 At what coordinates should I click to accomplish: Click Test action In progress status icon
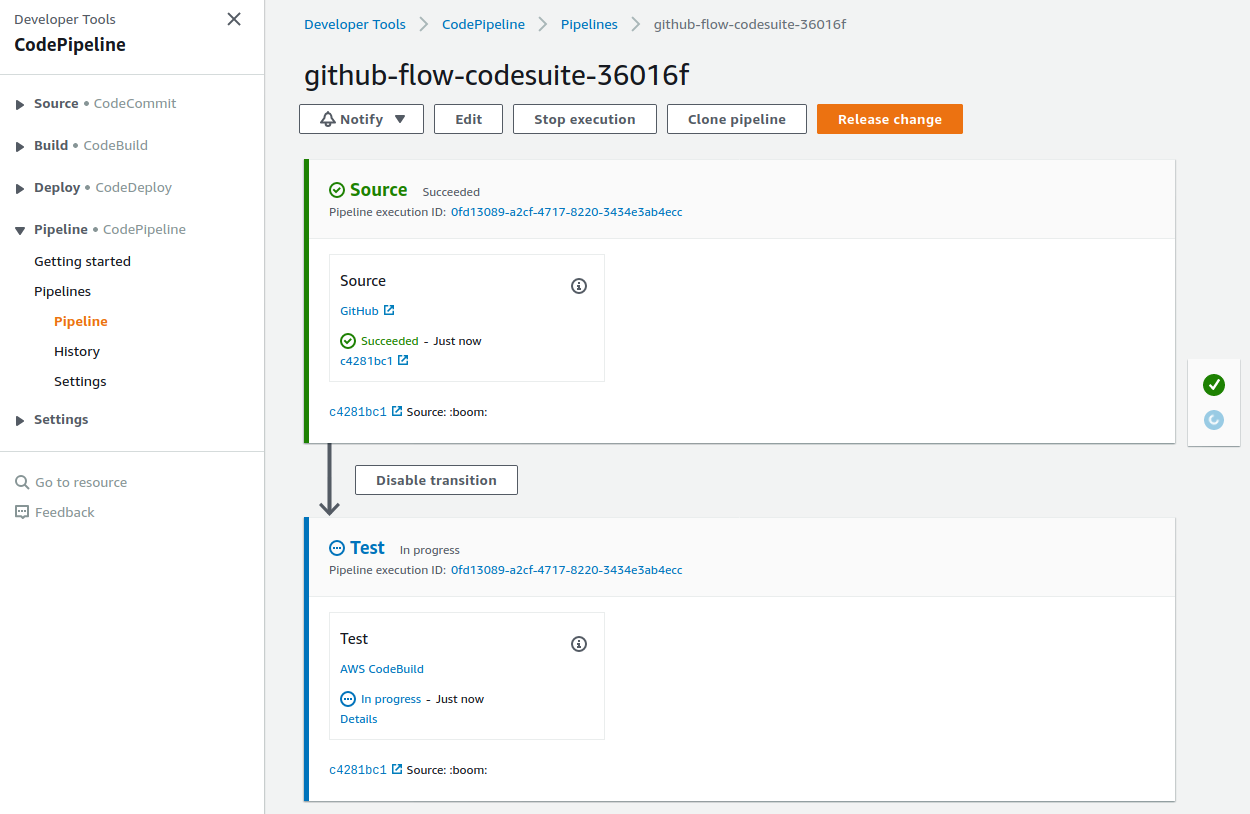tap(348, 699)
